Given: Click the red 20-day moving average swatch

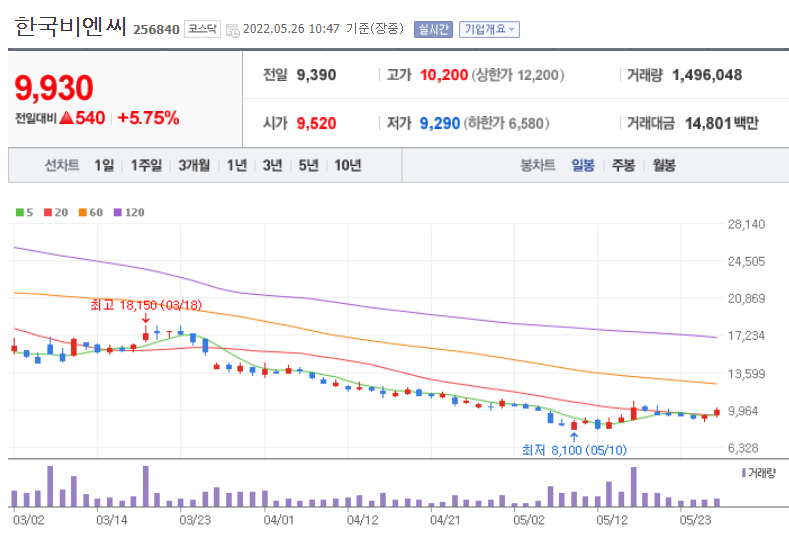Looking at the screenshot, I should point(48,212).
